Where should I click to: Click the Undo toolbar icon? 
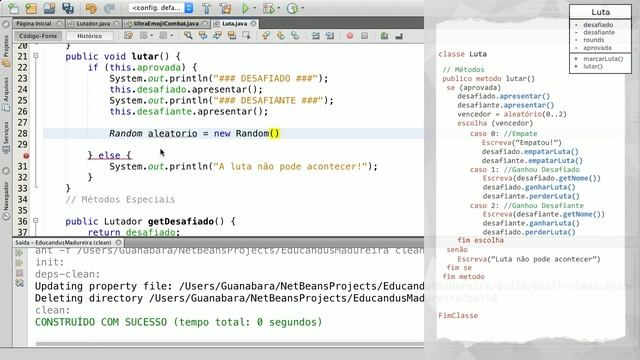pyautogui.click(x=91, y=8)
